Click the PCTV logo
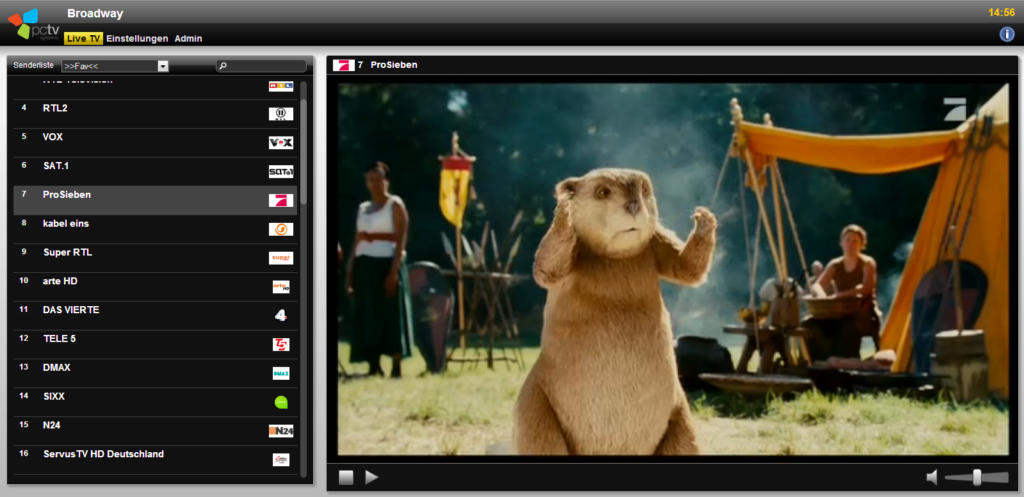This screenshot has width=1024, height=497. (33, 24)
